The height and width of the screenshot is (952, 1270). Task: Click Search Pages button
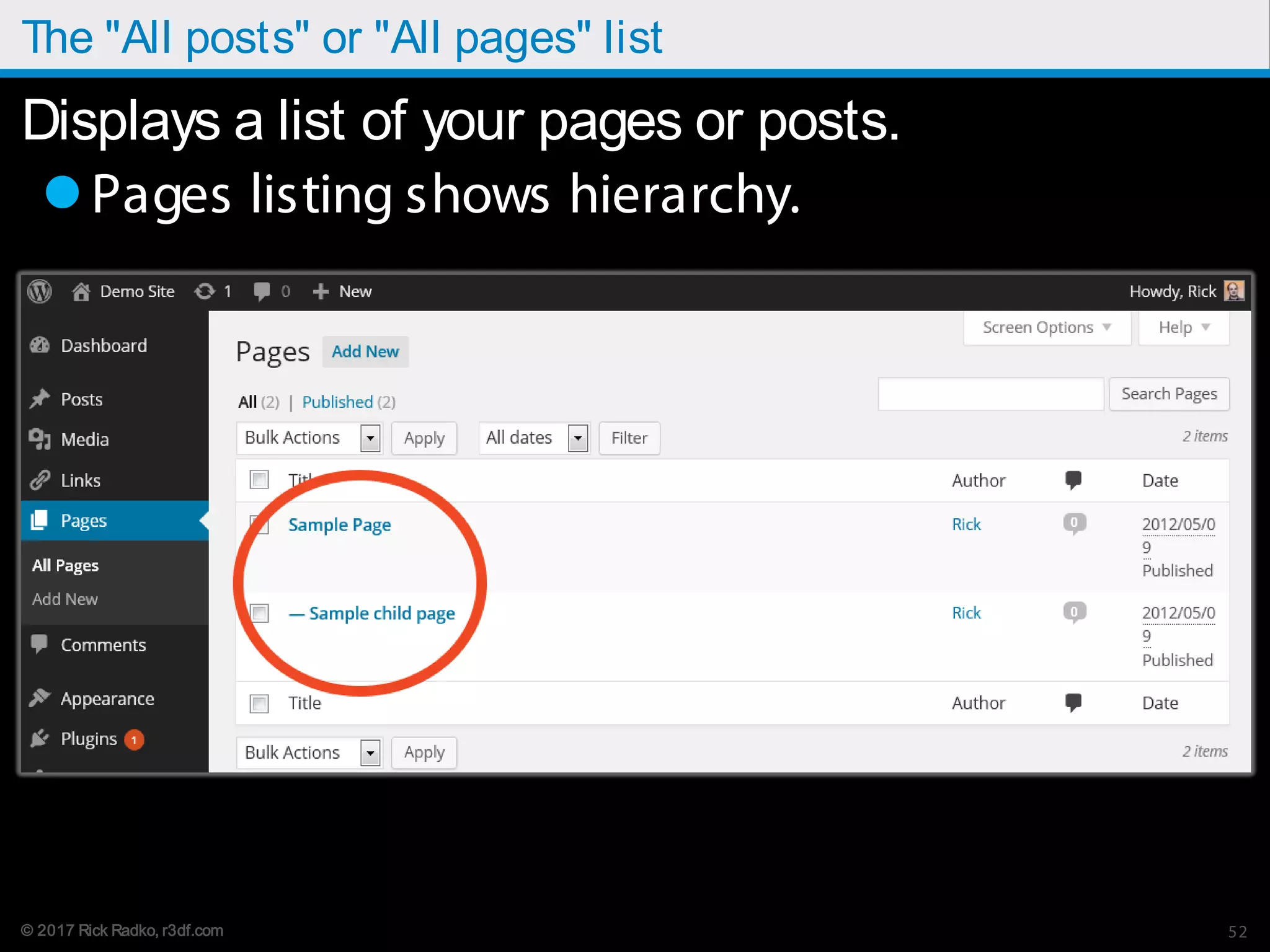click(x=1169, y=394)
